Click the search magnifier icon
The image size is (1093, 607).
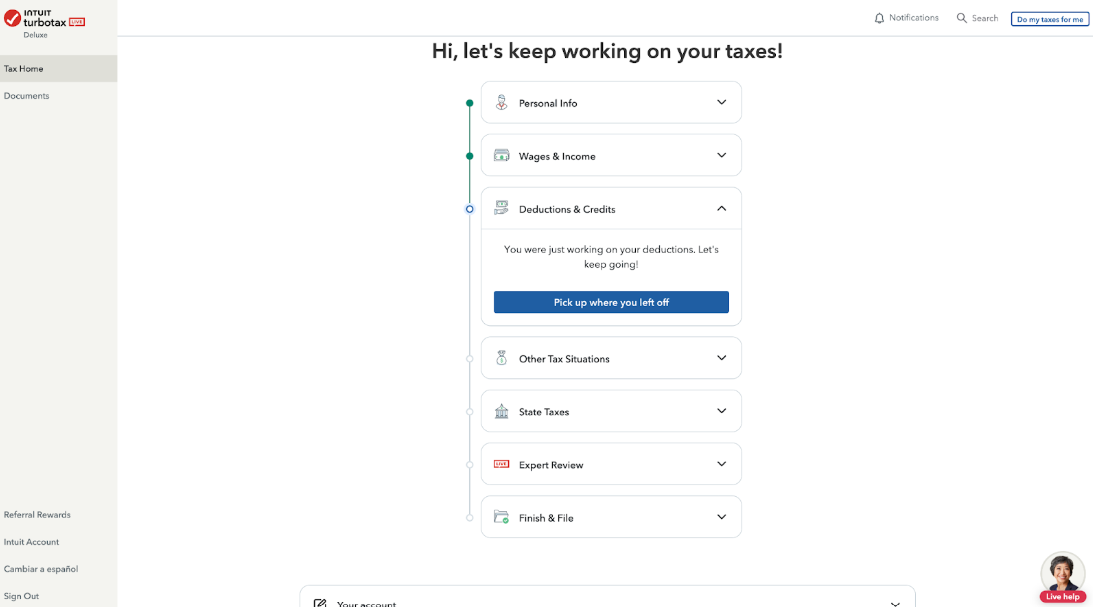[x=961, y=18]
